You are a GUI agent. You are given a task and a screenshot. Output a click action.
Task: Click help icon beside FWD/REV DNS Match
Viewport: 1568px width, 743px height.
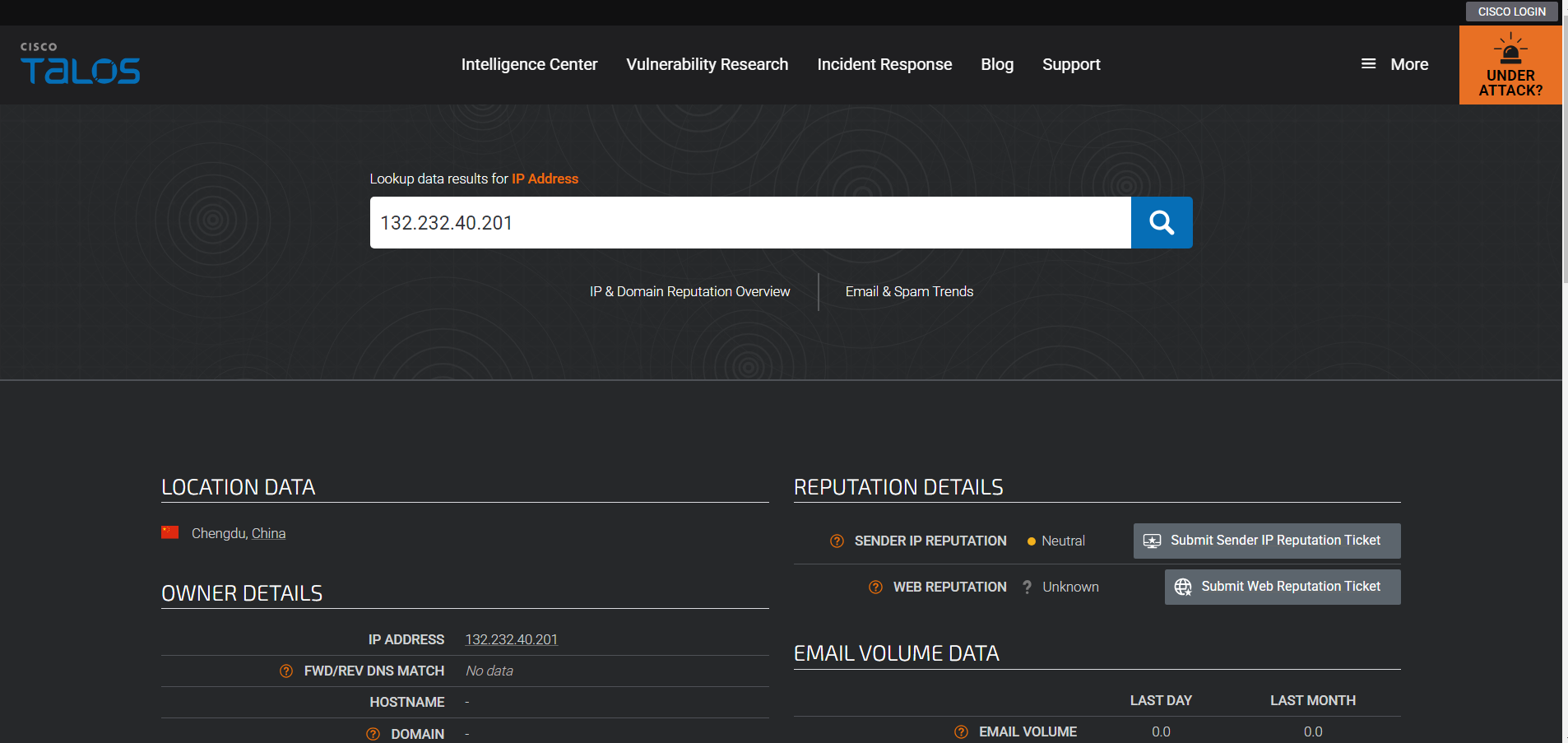(x=286, y=671)
